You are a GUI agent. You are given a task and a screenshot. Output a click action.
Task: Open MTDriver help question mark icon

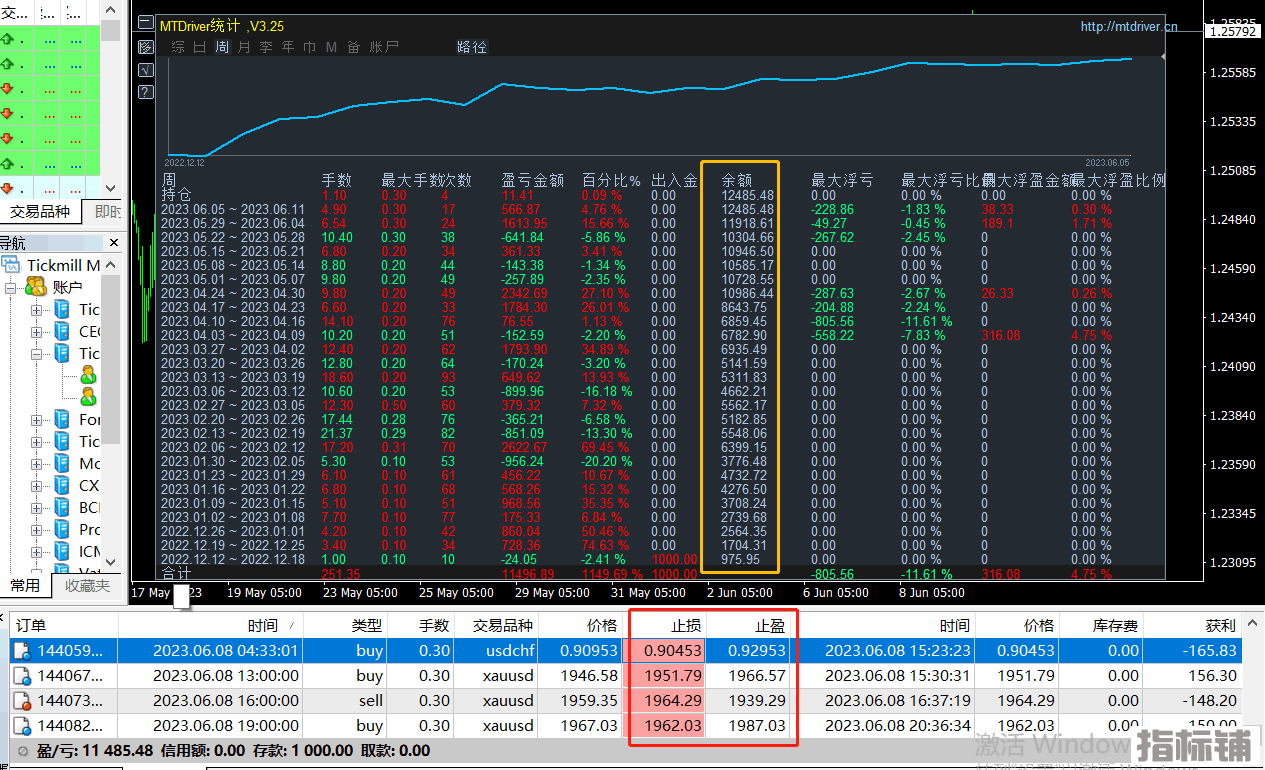tap(146, 92)
